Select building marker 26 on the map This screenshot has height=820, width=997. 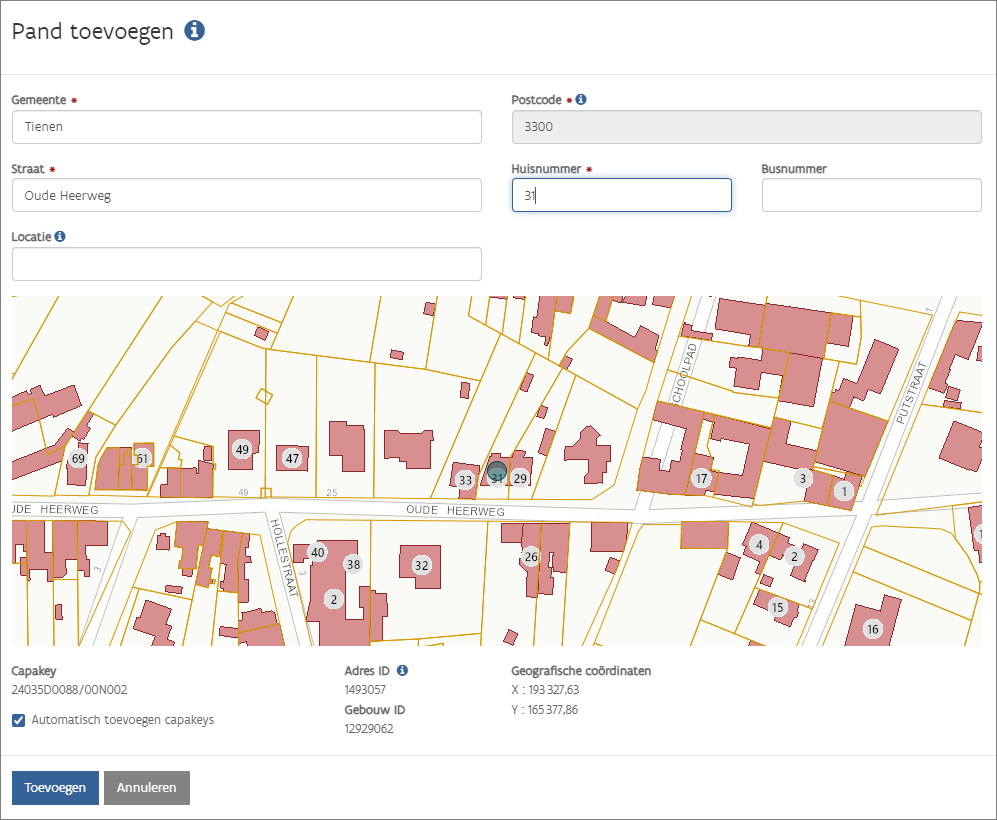[x=531, y=556]
